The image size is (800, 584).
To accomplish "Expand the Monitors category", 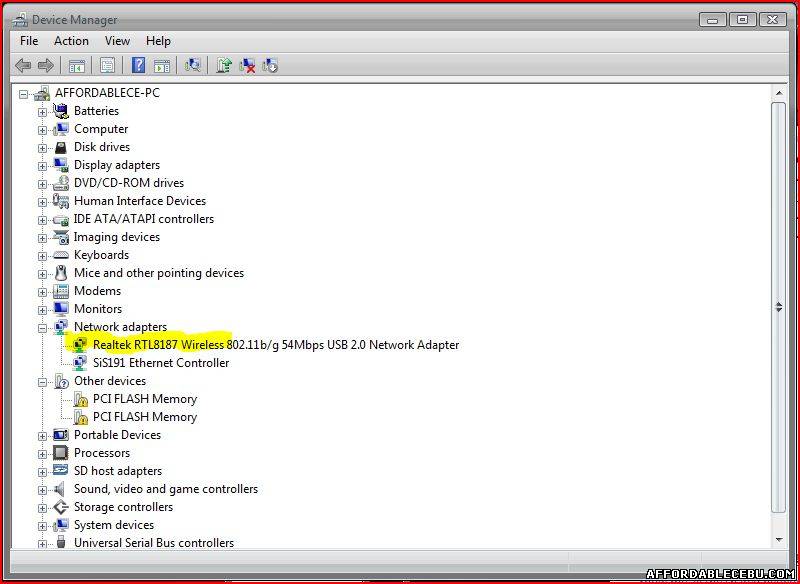I will coord(42,310).
